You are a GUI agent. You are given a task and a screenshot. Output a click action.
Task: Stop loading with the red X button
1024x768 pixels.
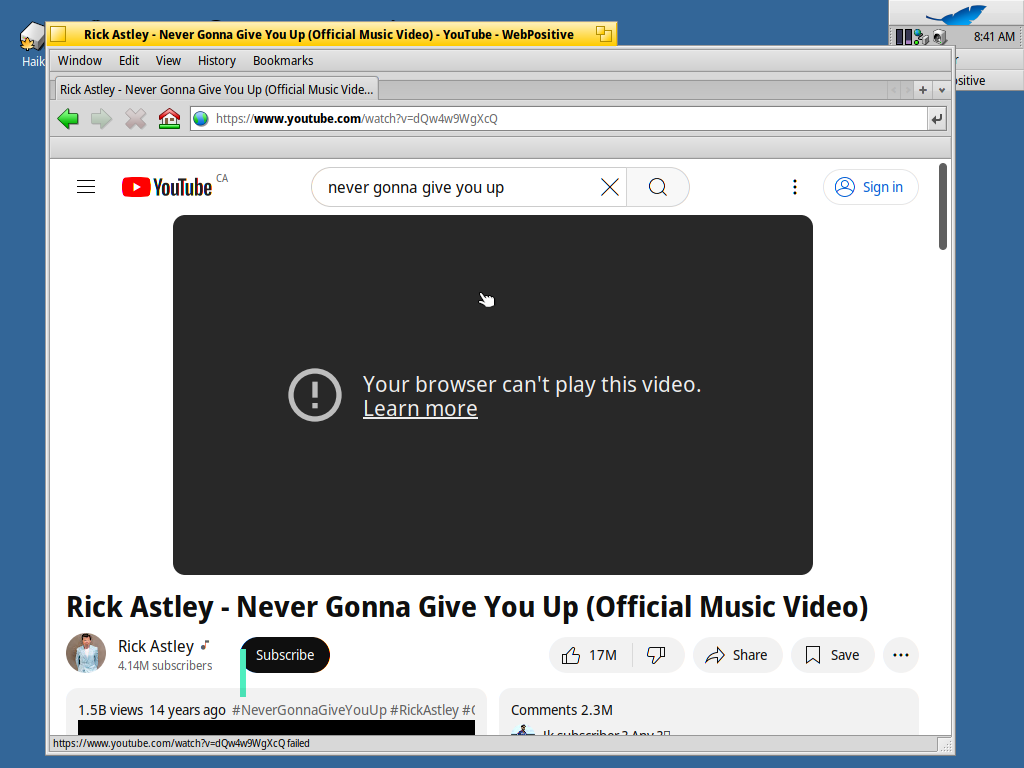(x=135, y=119)
